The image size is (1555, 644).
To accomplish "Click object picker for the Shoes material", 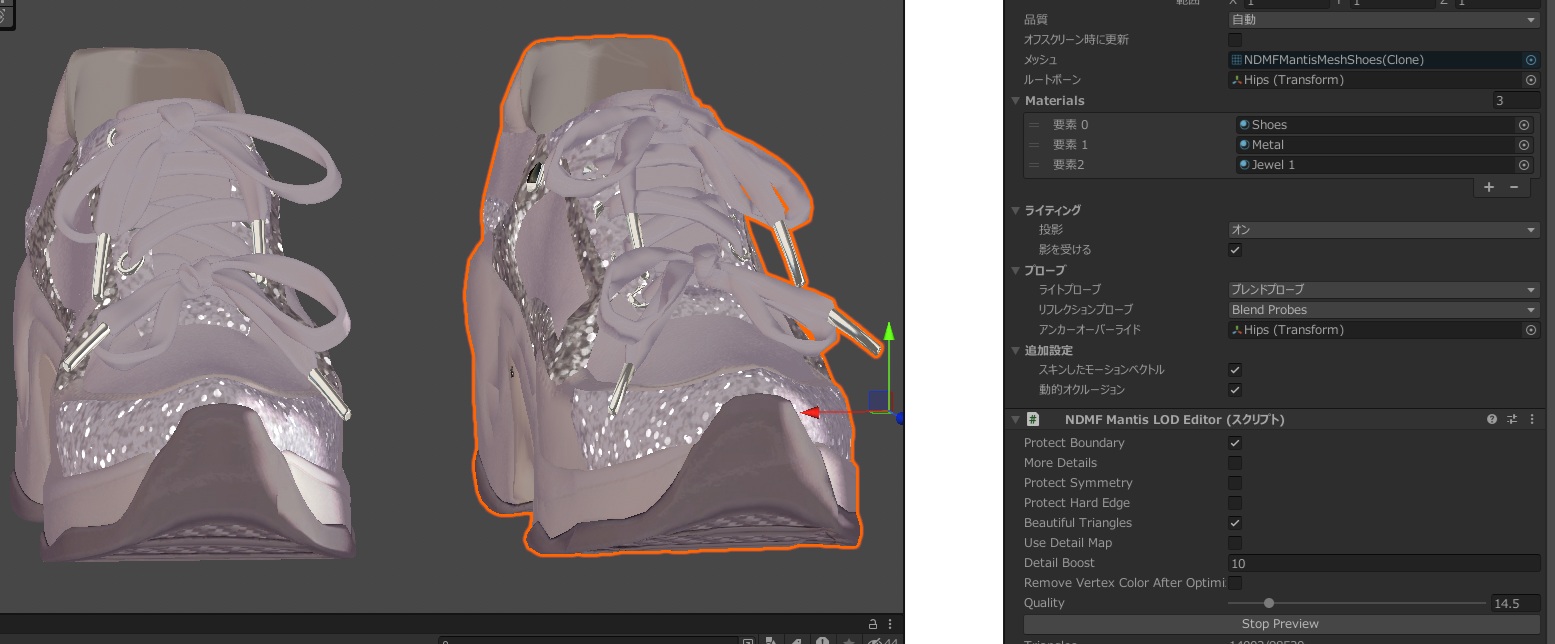I will pyautogui.click(x=1524, y=125).
